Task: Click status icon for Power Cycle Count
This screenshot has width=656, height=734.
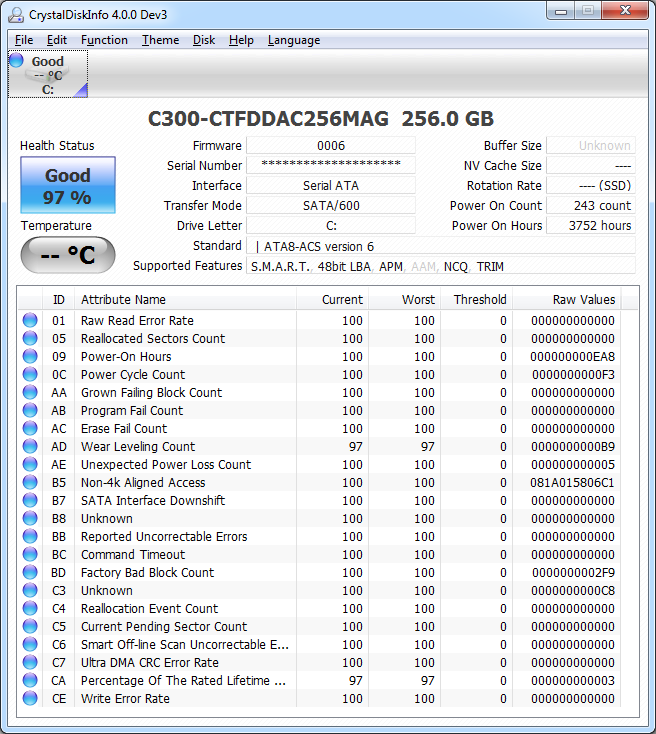Action: click(x=30, y=374)
